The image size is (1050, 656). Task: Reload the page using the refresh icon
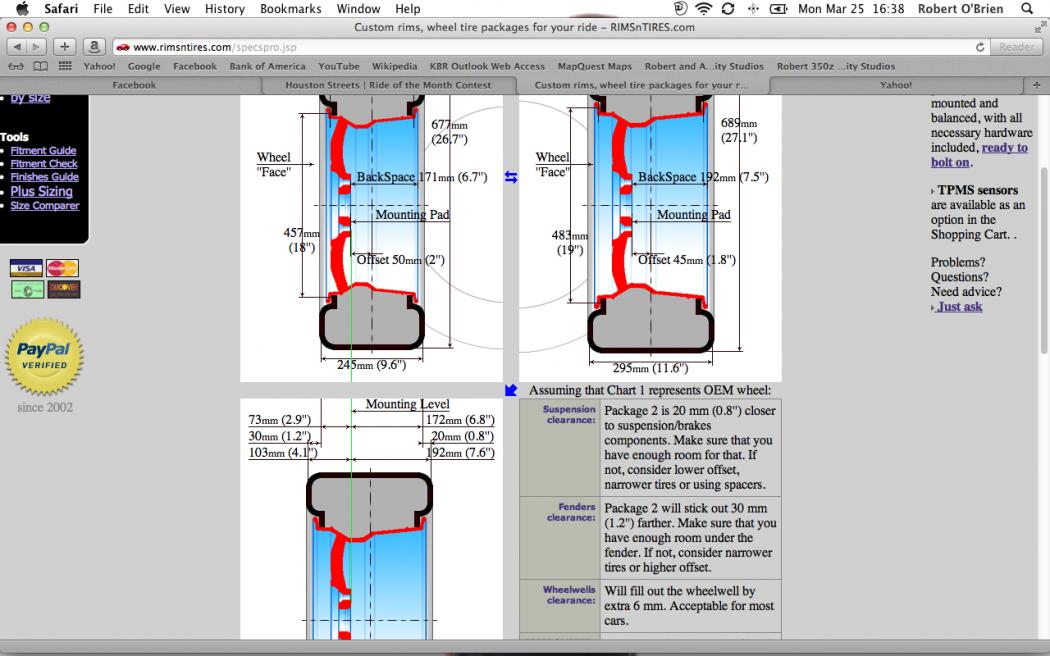click(980, 47)
